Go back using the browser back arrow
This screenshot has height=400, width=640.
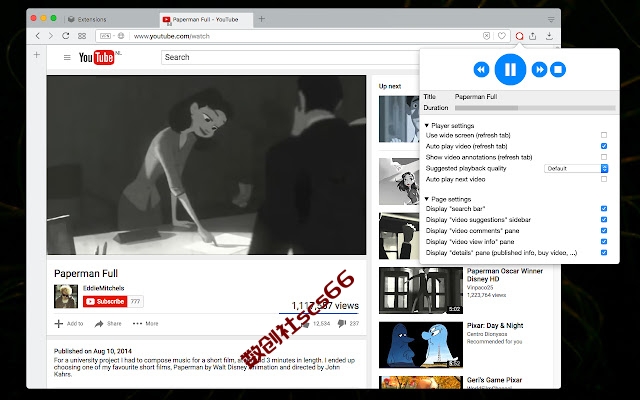38,36
